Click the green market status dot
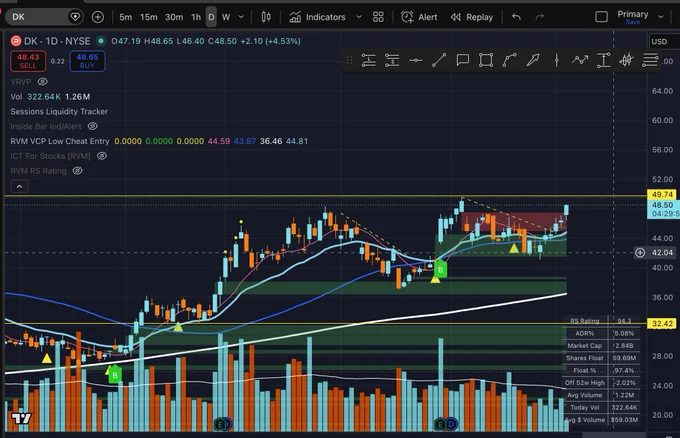 point(101,41)
